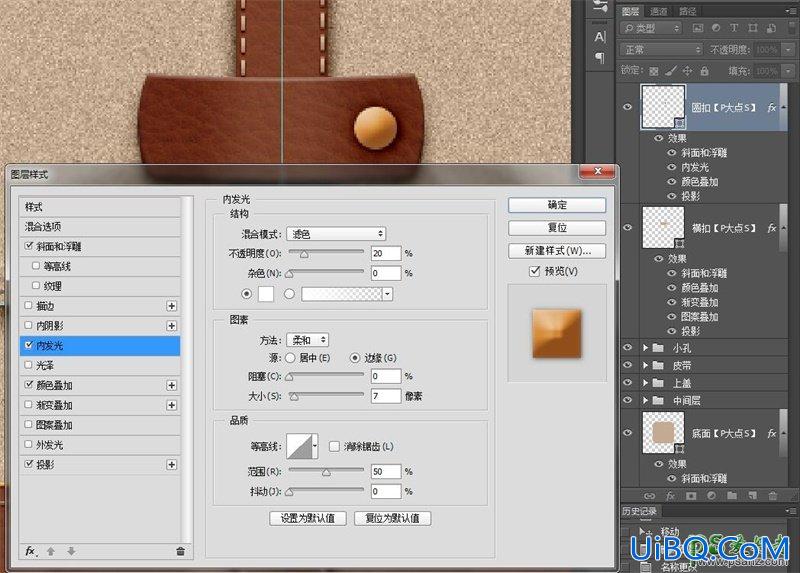Viewport: 800px width, 573px height.
Task: Enable the 纹理 checkbox
Action: (36, 286)
